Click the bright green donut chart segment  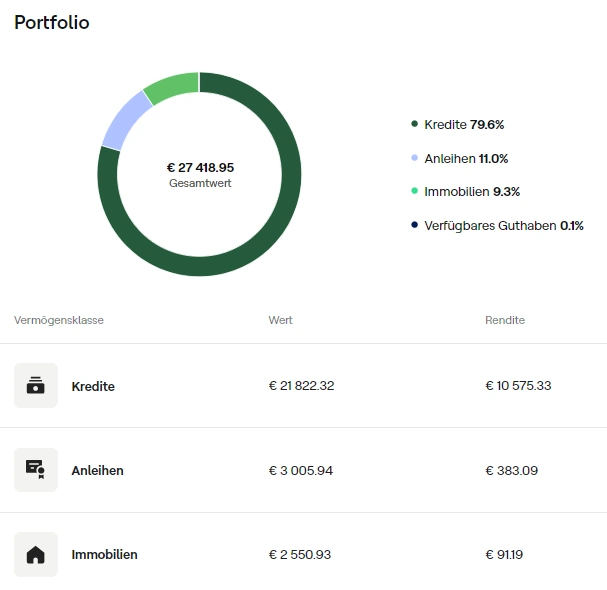[172, 86]
